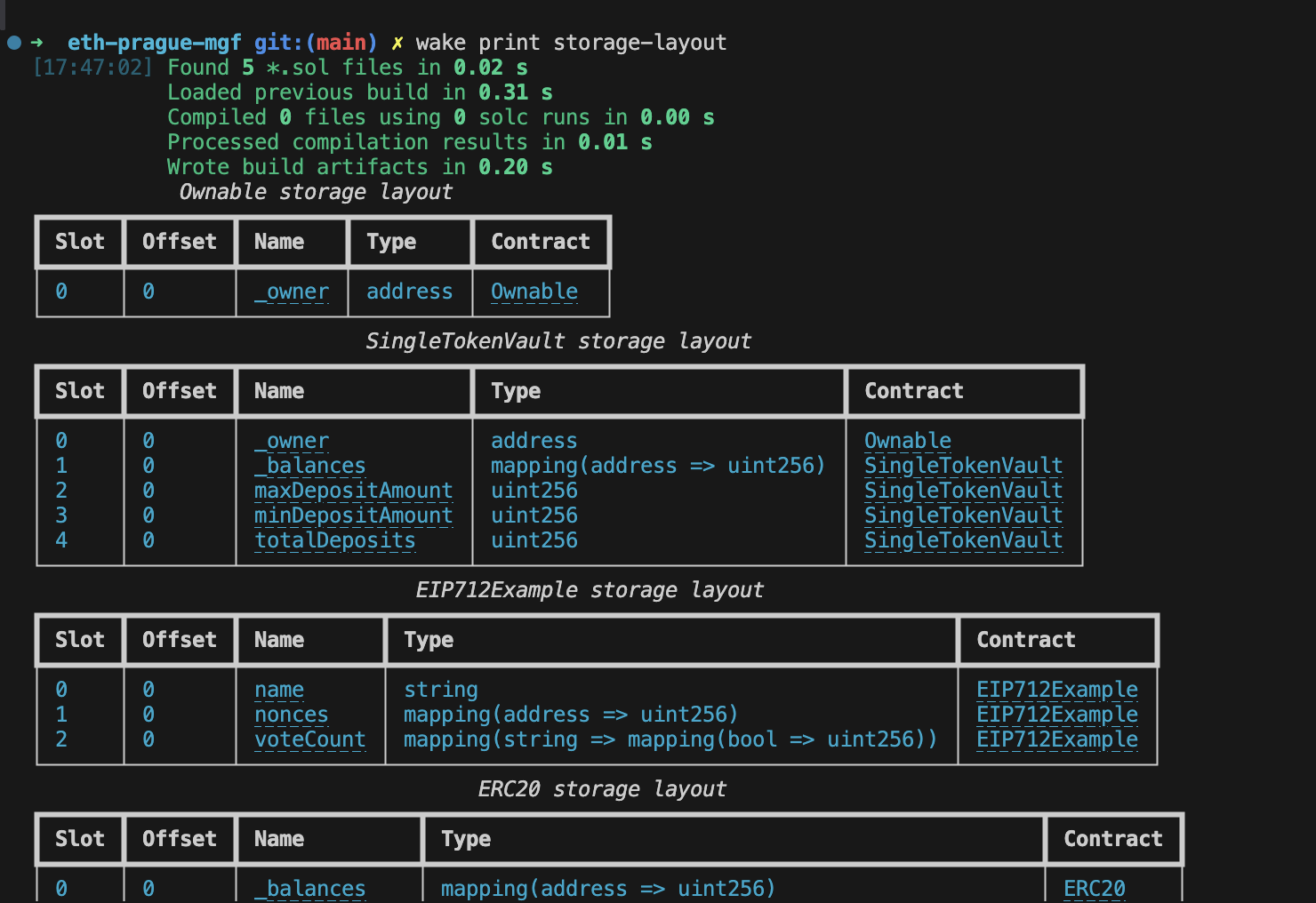1316x903 pixels.
Task: Click the minDepositAmount variable link
Action: [353, 515]
